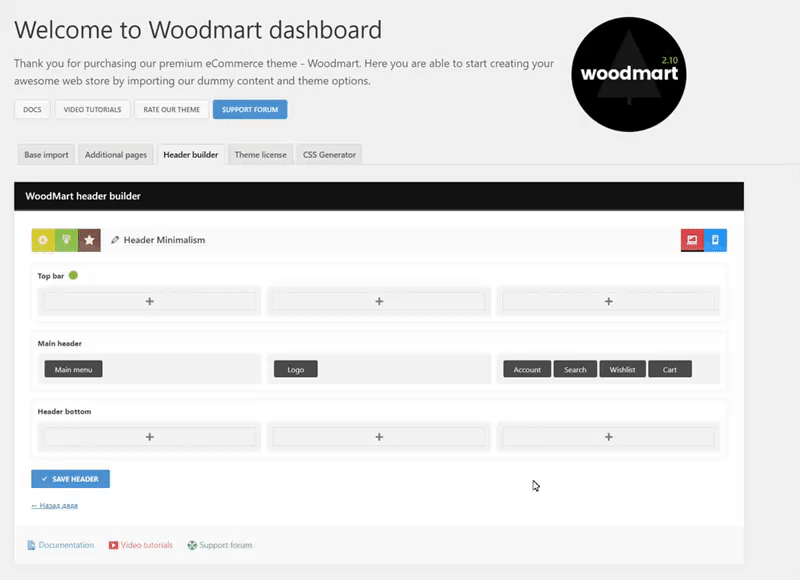Image resolution: width=800 pixels, height=580 pixels.
Task: Click the red video play icon in footer
Action: pos(113,545)
